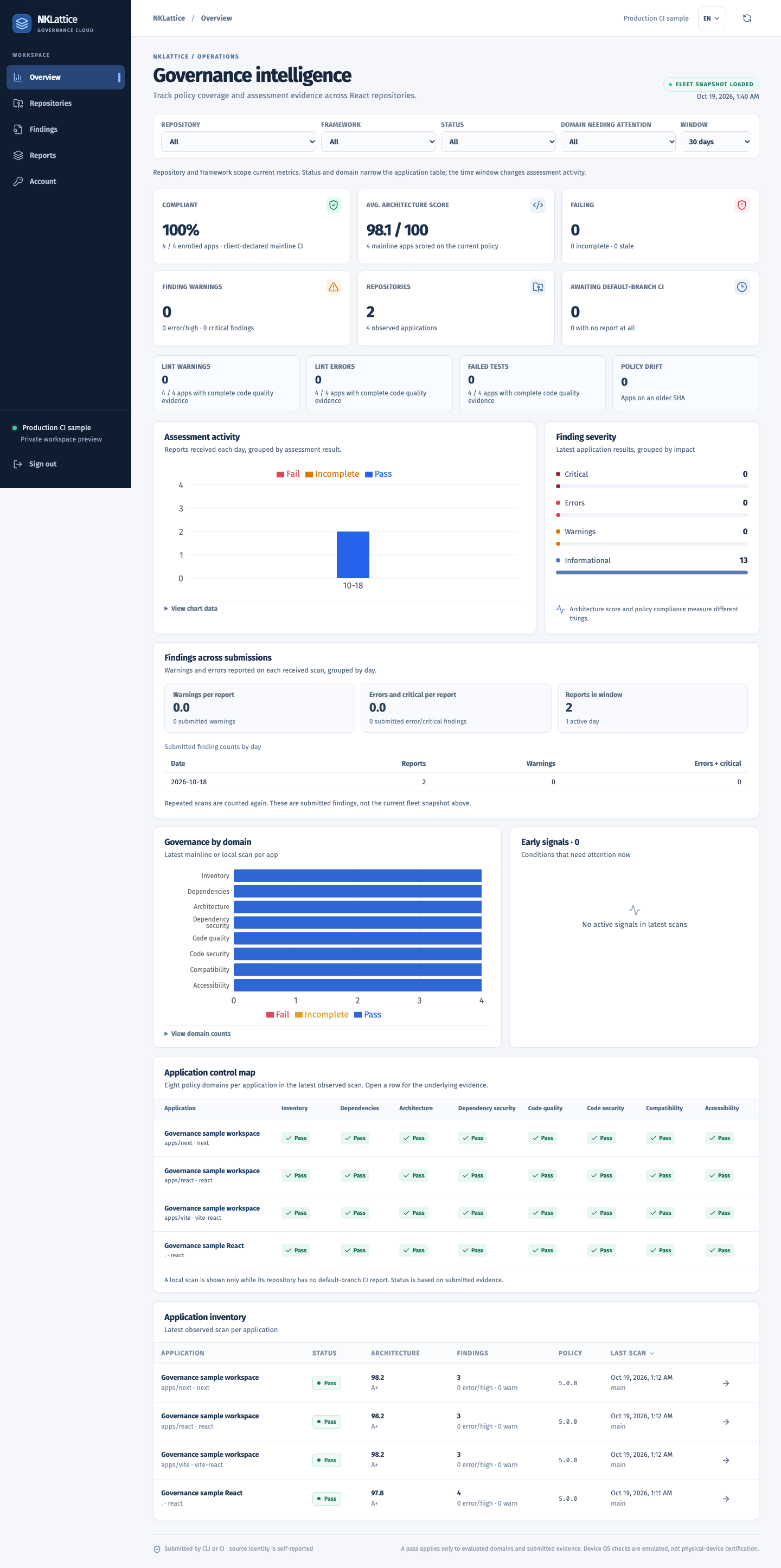Viewport: 781px width, 1568px height.
Task: Click NKLattice breadcrumb link
Action: (169, 18)
